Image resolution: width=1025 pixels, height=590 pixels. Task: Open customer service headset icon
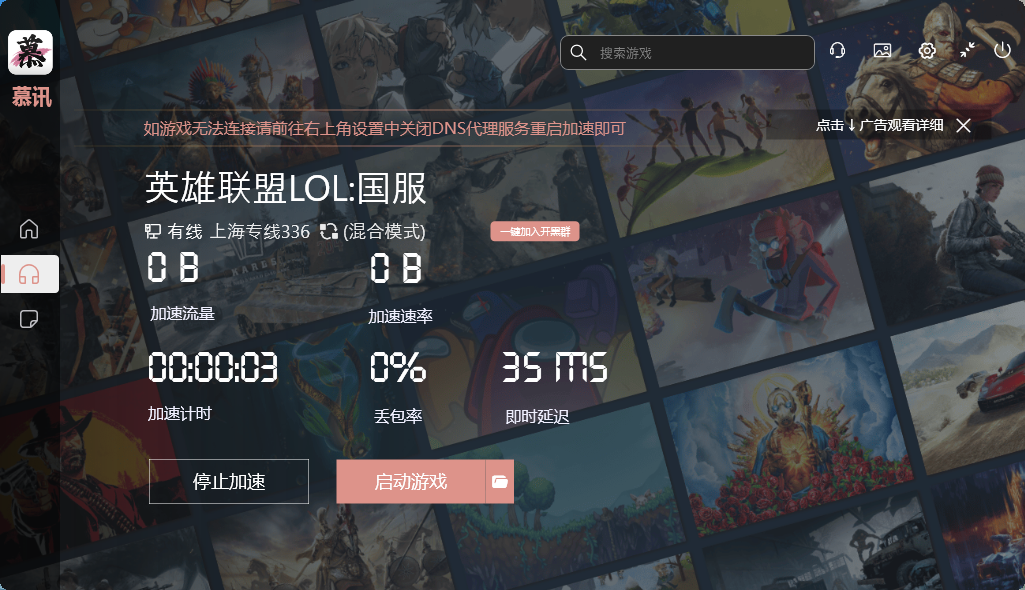pyautogui.click(x=837, y=50)
